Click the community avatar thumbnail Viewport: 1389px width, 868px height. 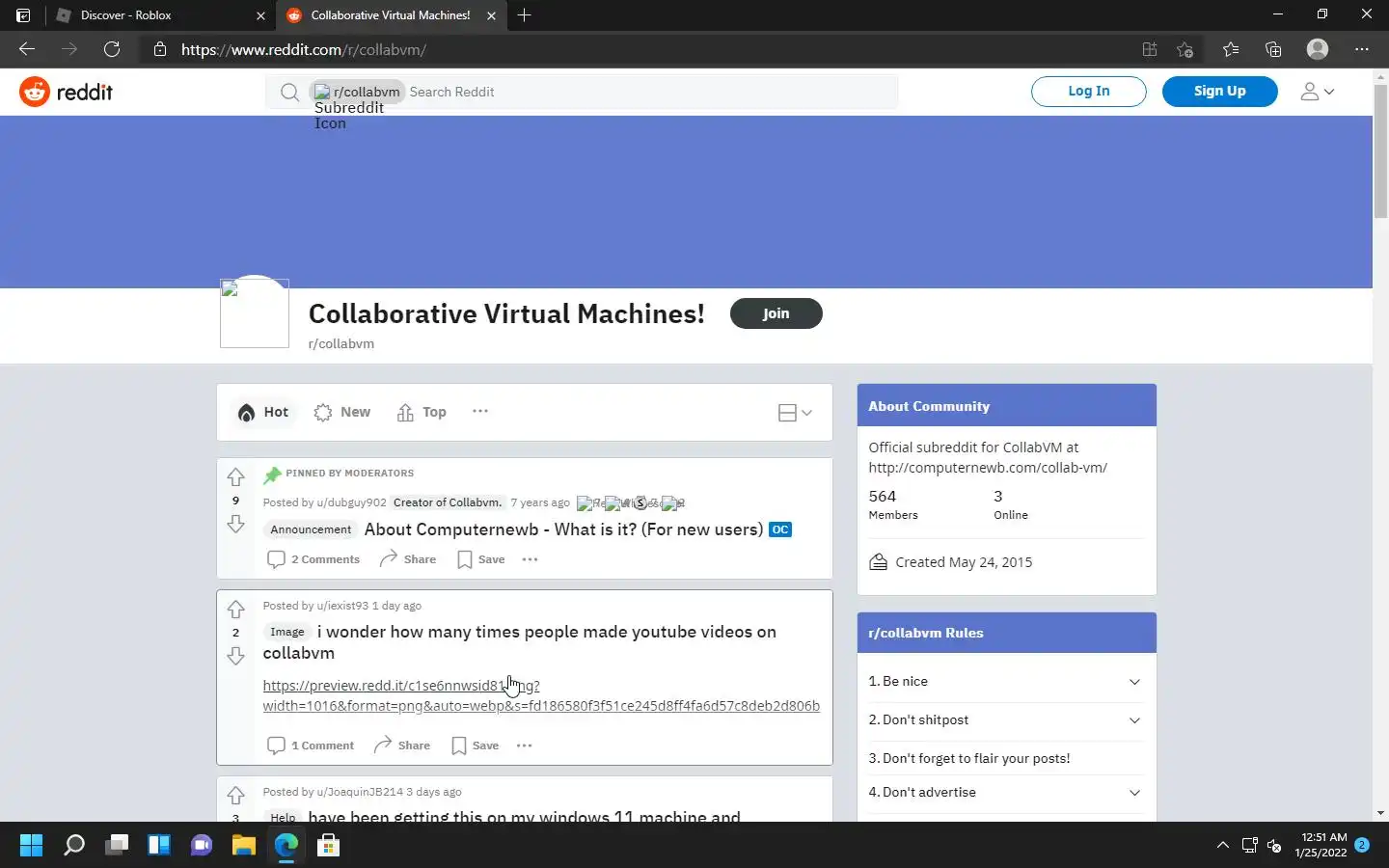coord(255,313)
